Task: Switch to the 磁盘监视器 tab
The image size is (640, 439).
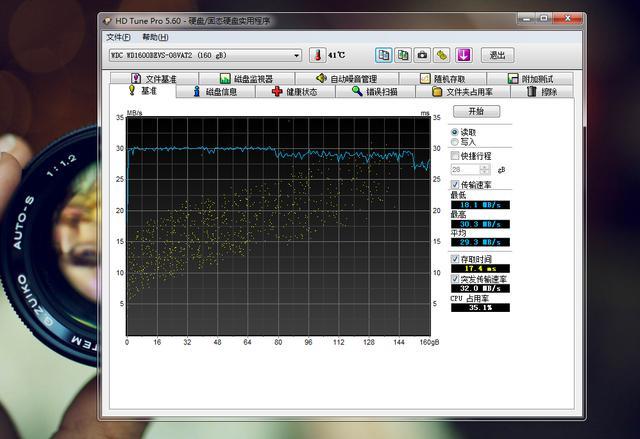Action: pyautogui.click(x=247, y=78)
